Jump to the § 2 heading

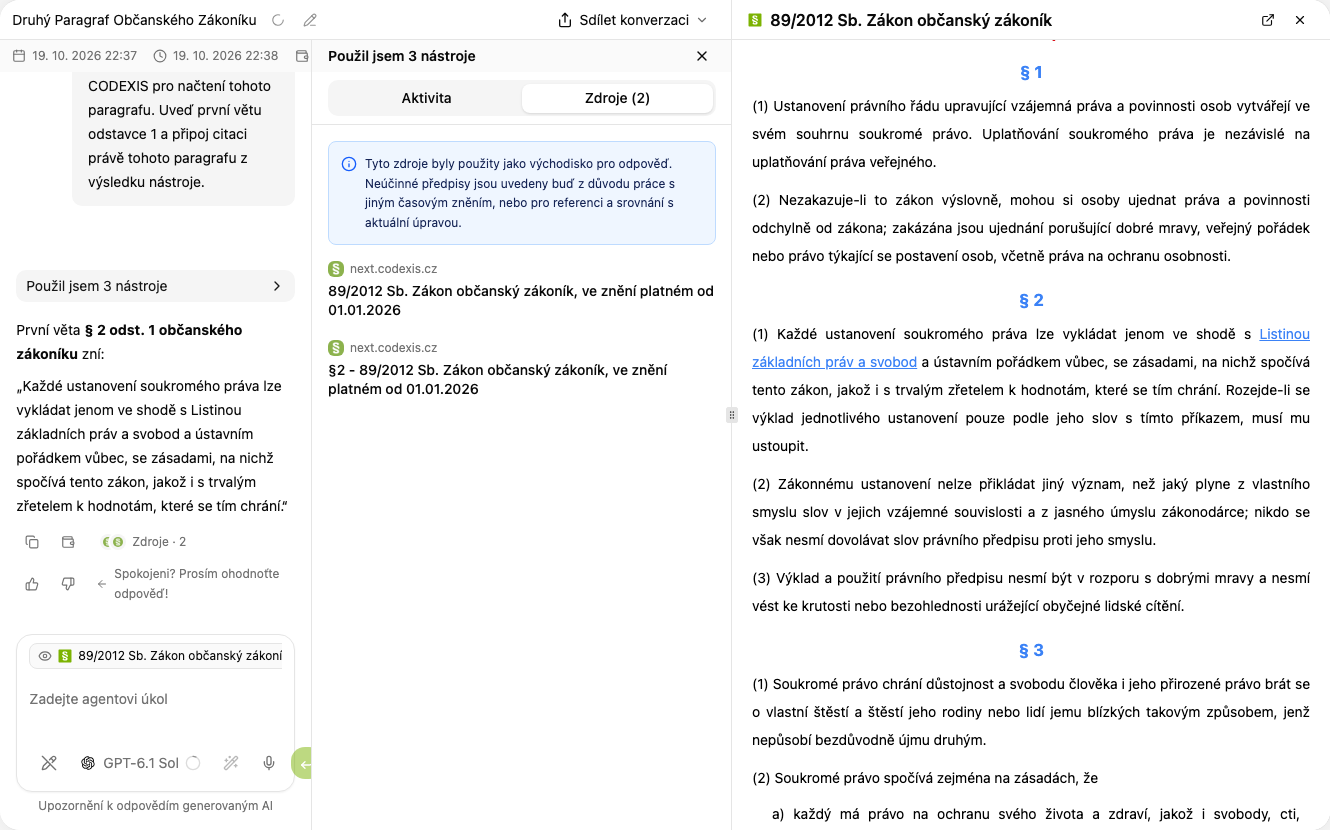1031,300
